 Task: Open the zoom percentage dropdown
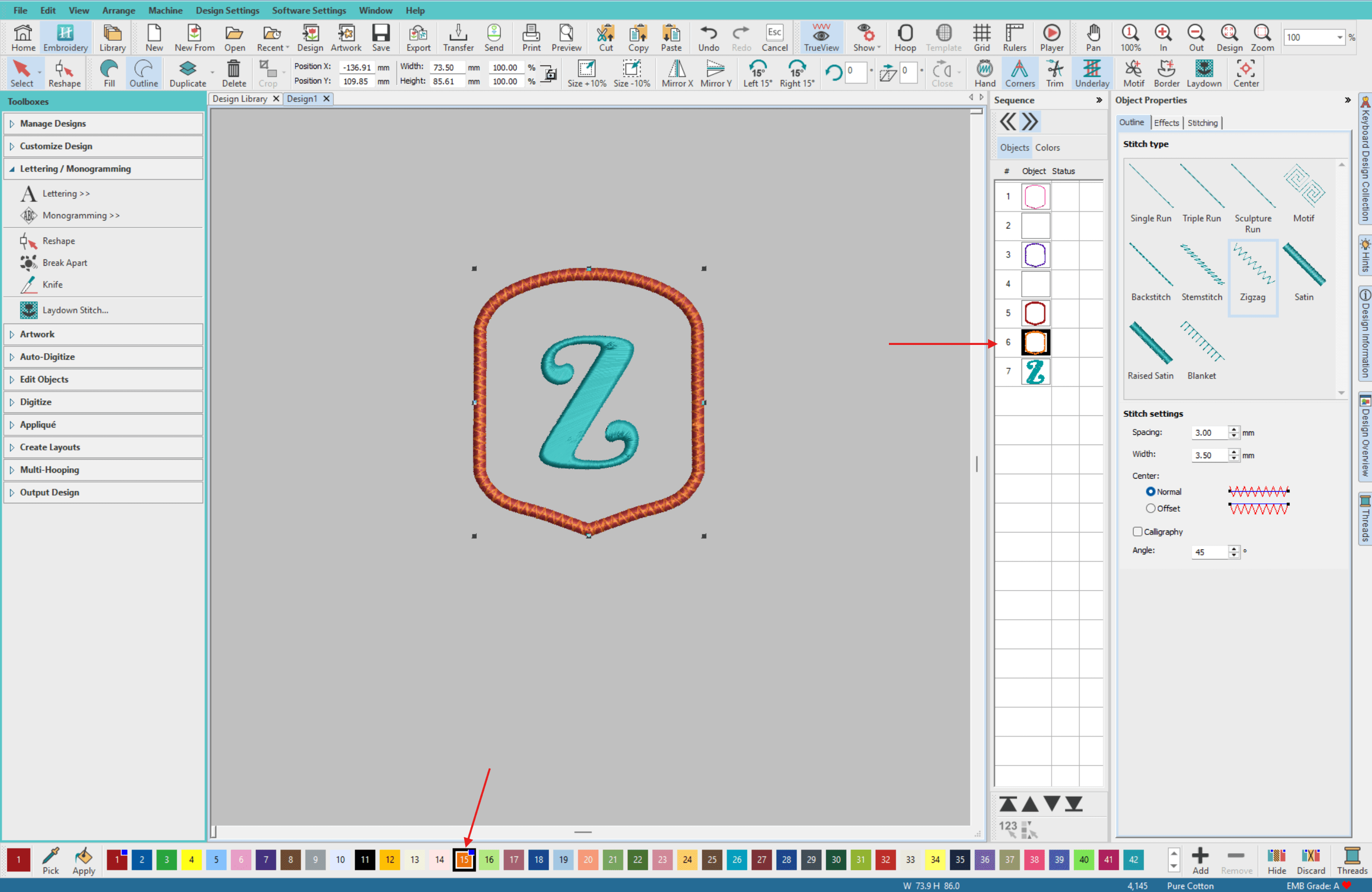(x=1339, y=37)
